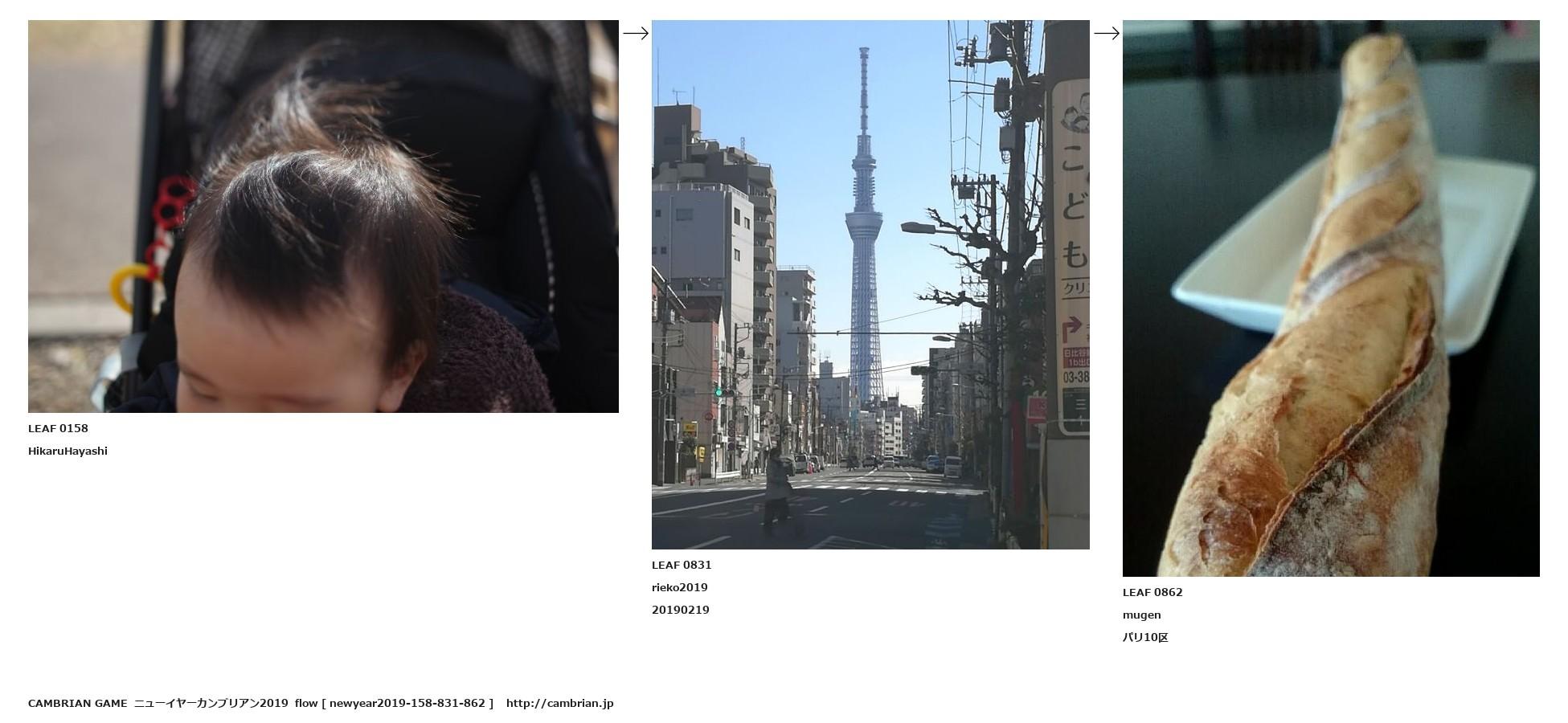Click the caption パリ10区

coord(1145,637)
